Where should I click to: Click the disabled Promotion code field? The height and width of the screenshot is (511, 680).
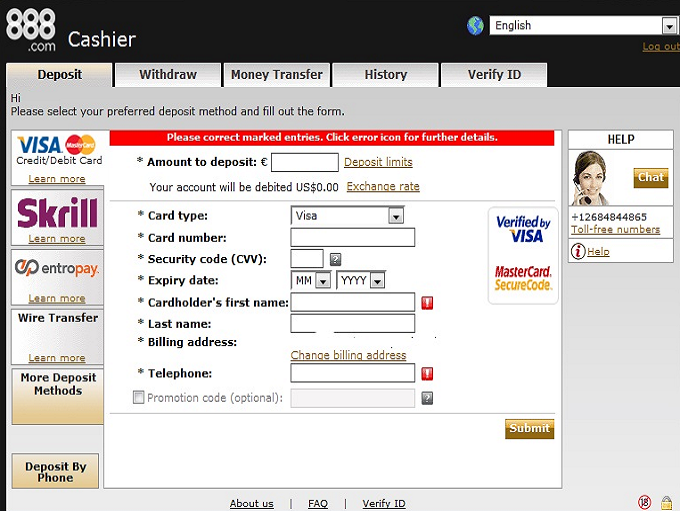pos(353,398)
